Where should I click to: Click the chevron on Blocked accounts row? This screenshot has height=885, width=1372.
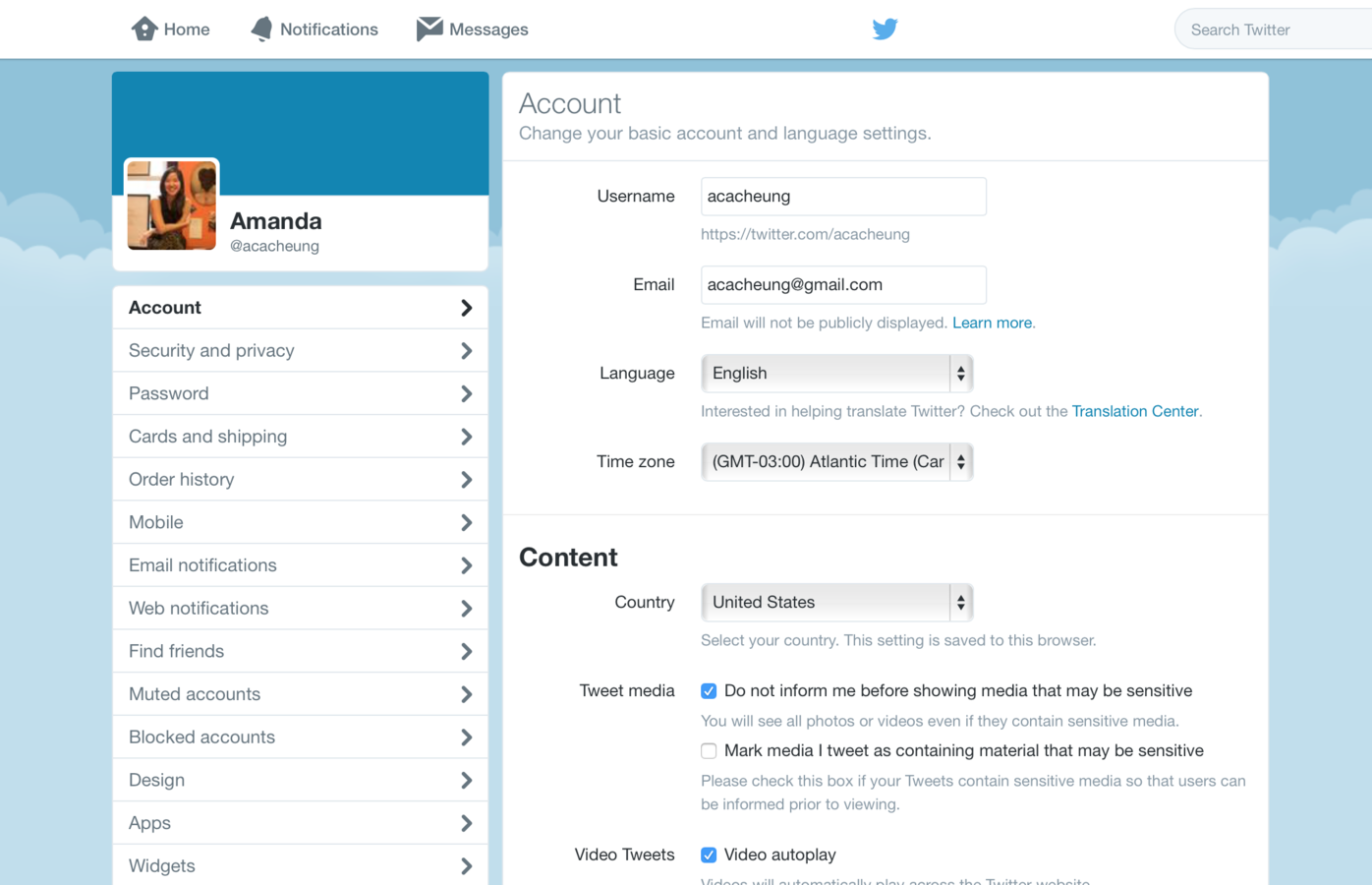(x=466, y=737)
